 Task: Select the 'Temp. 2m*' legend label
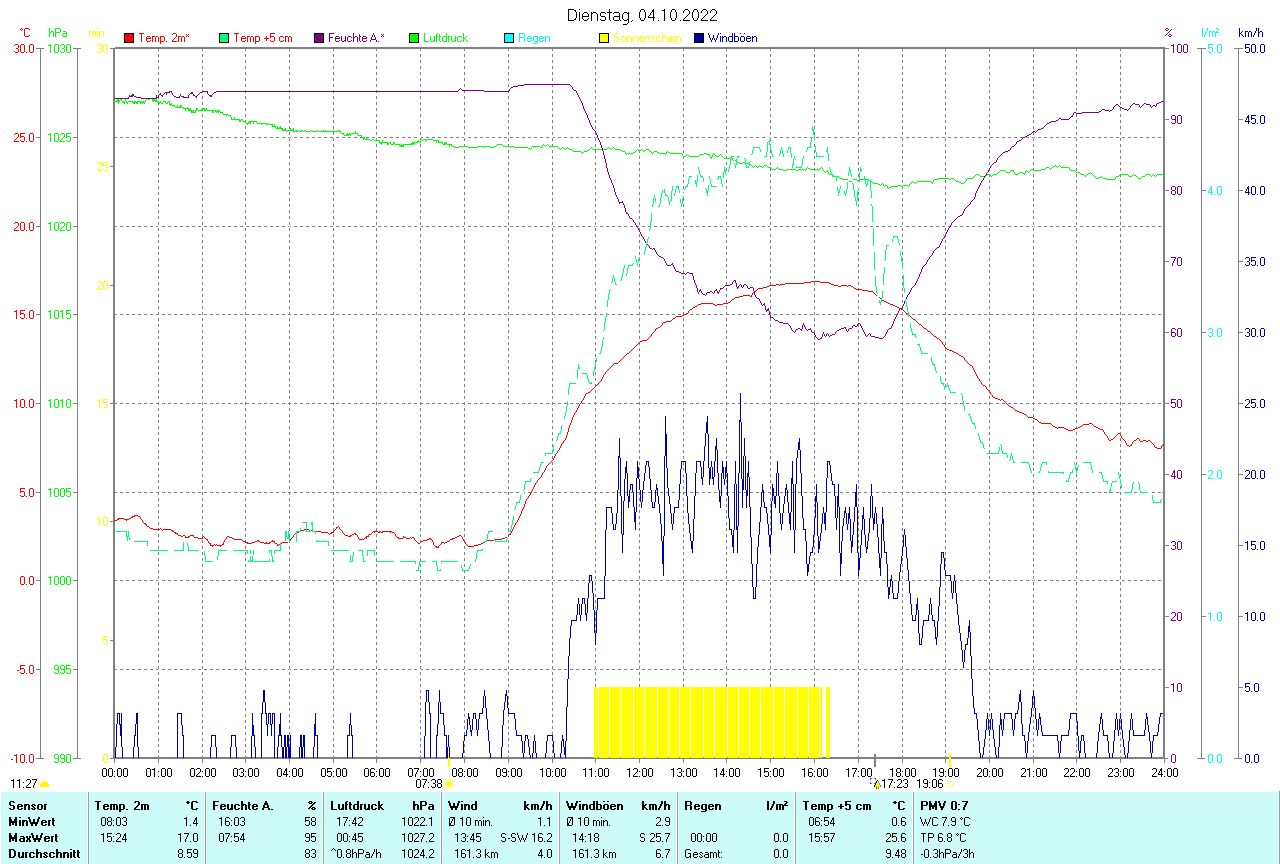[x=164, y=38]
